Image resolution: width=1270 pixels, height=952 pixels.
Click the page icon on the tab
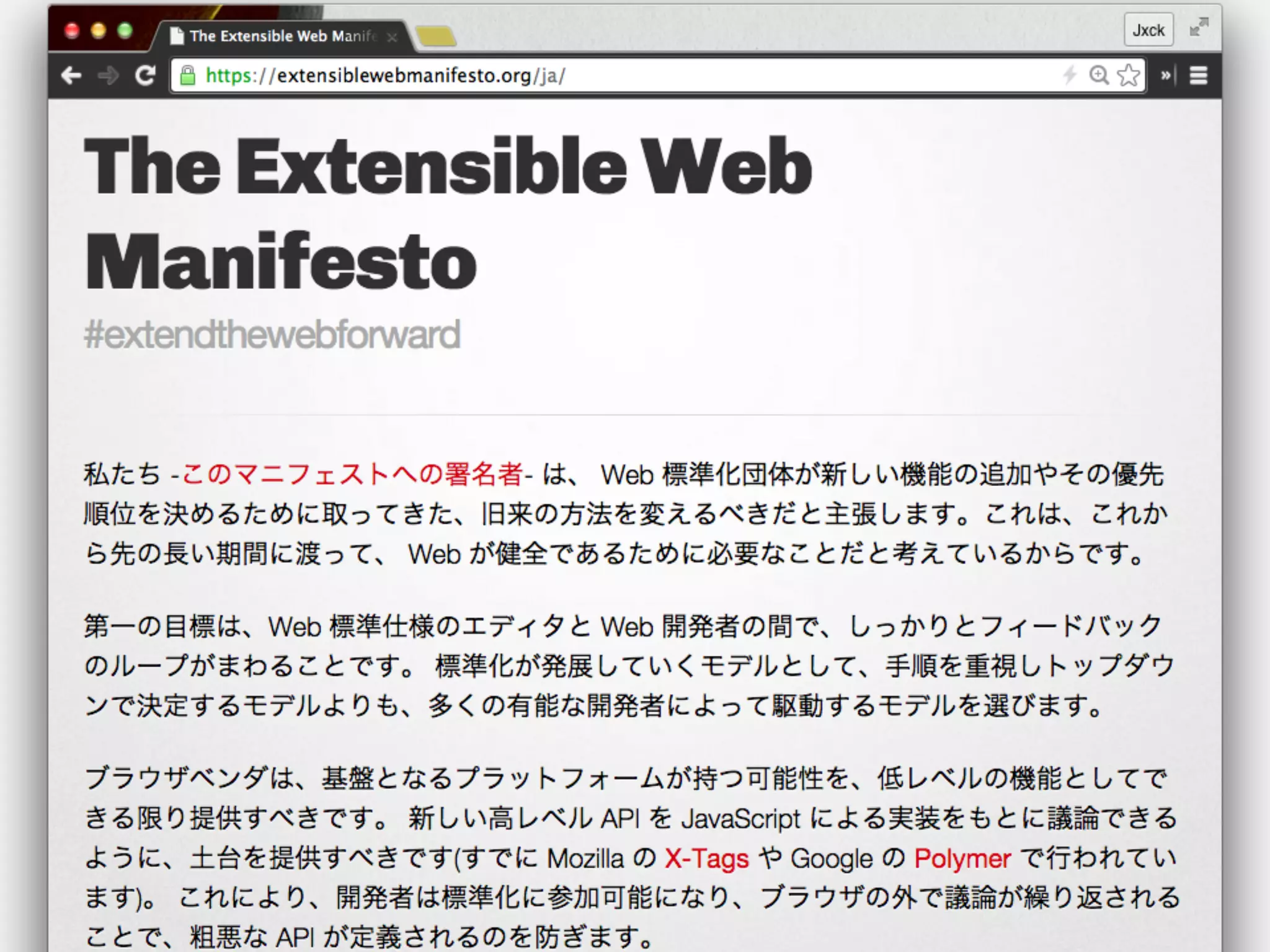[177, 36]
